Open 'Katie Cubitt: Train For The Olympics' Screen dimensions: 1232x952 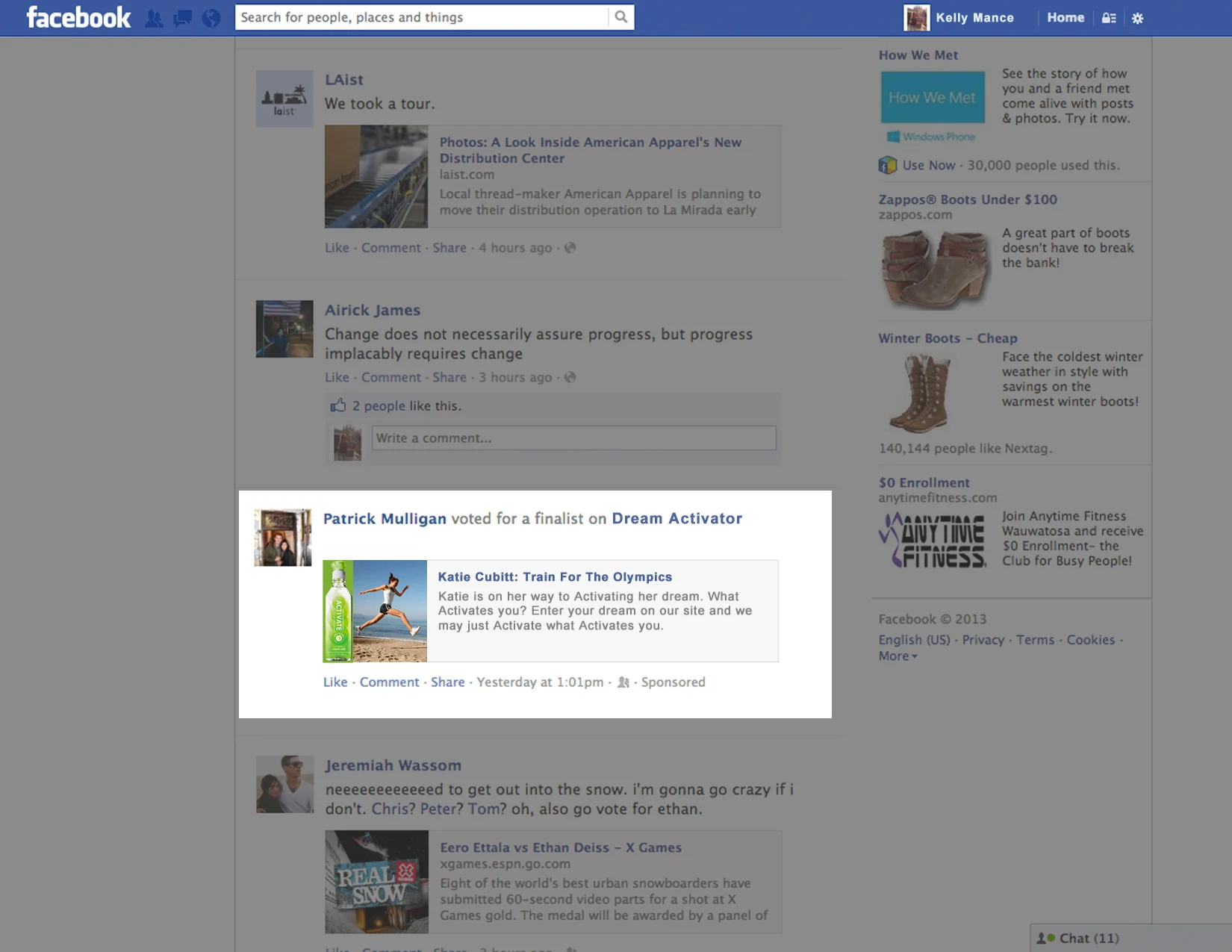coord(555,576)
